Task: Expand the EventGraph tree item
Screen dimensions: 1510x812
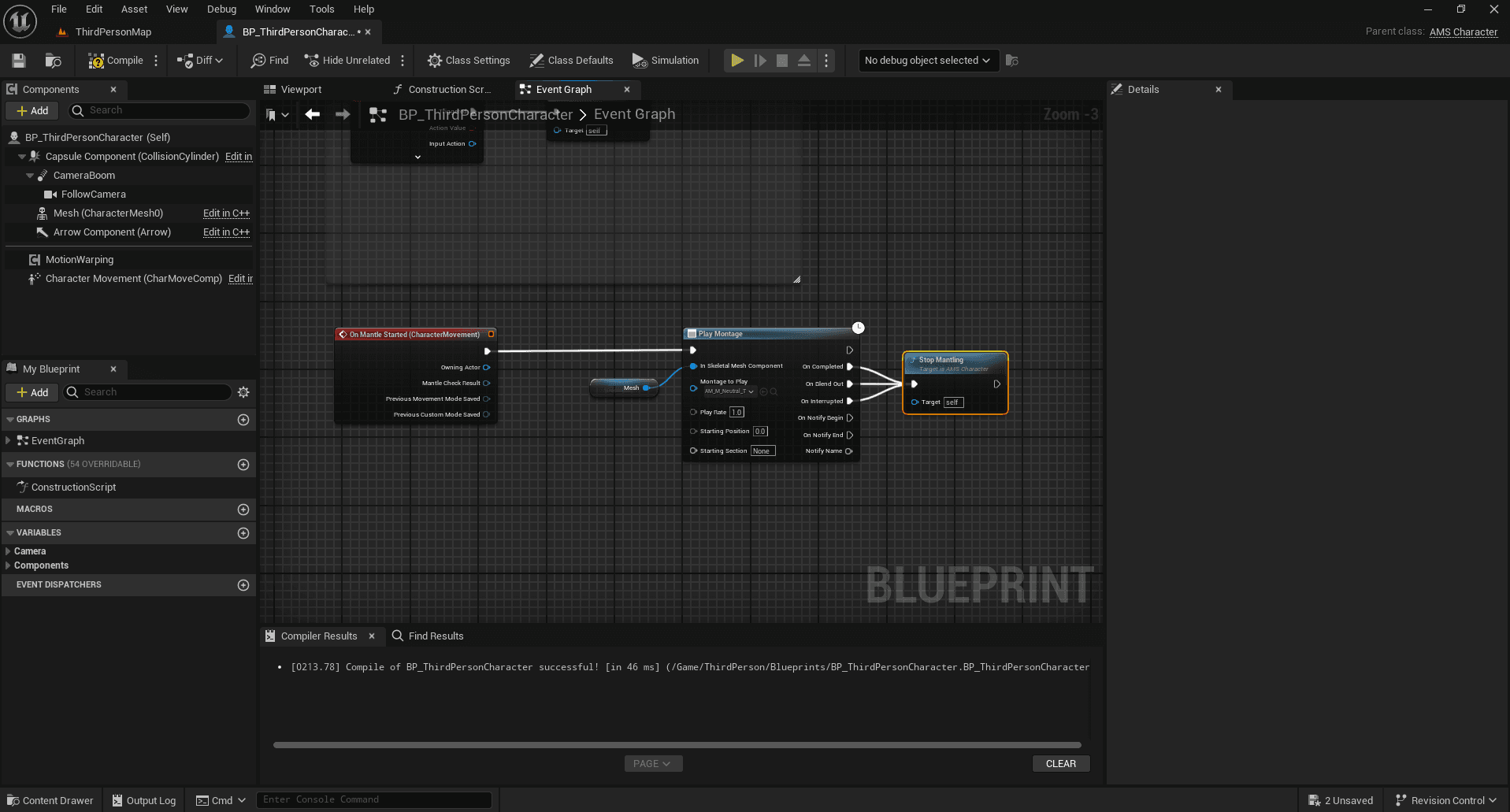Action: pyautogui.click(x=8, y=441)
